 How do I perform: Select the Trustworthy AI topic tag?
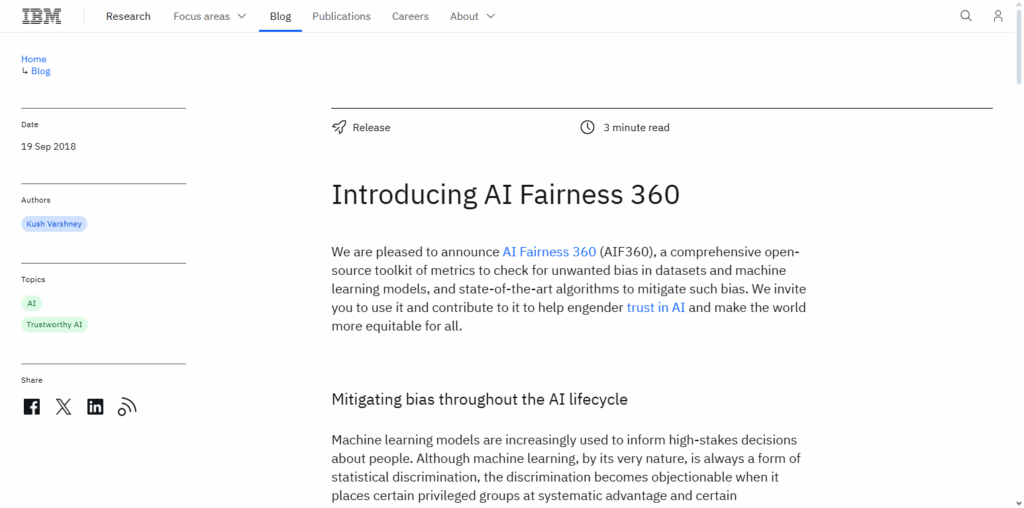(54, 325)
